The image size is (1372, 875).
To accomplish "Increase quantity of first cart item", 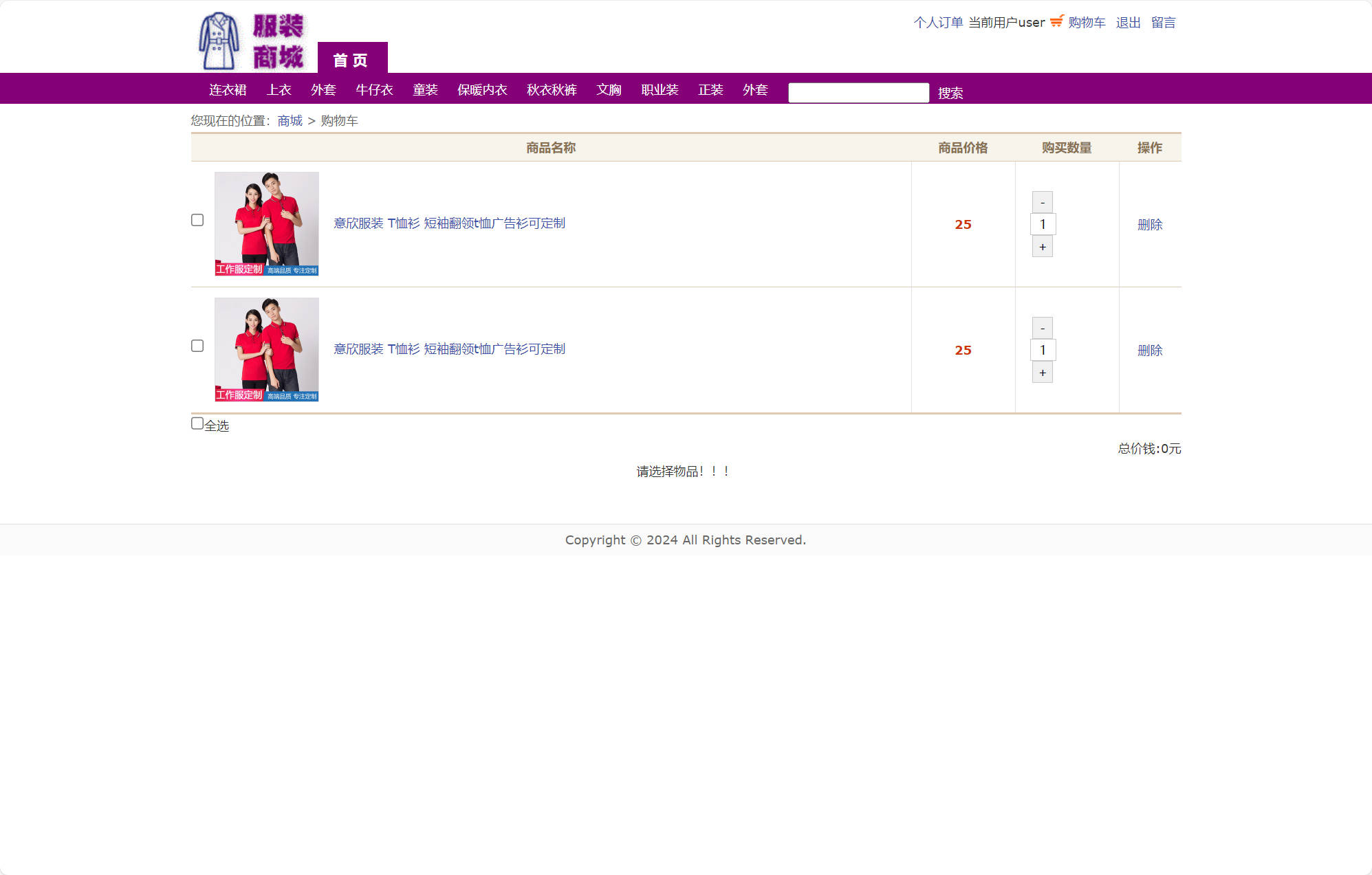I will (1042, 247).
